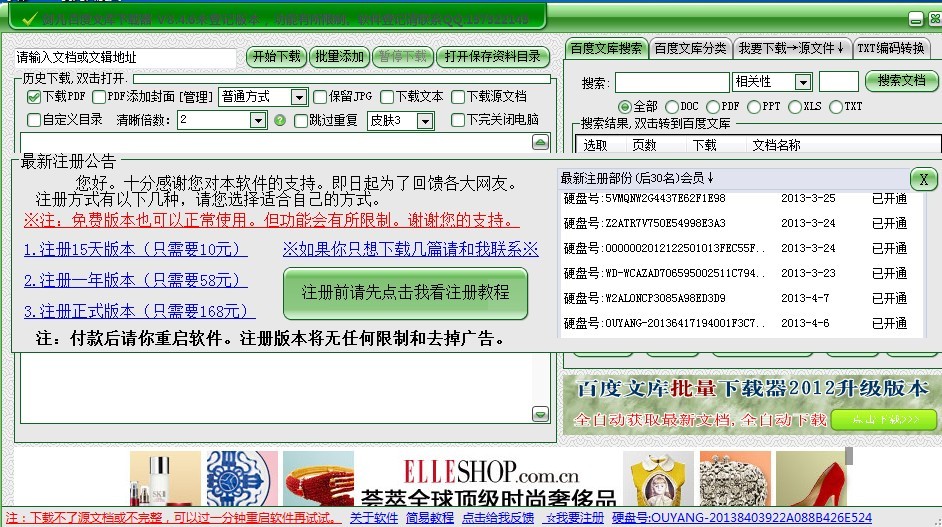The width and height of the screenshot is (942, 527).
Task: Enable PDF添加封面 checkbox
Action: tap(99, 97)
